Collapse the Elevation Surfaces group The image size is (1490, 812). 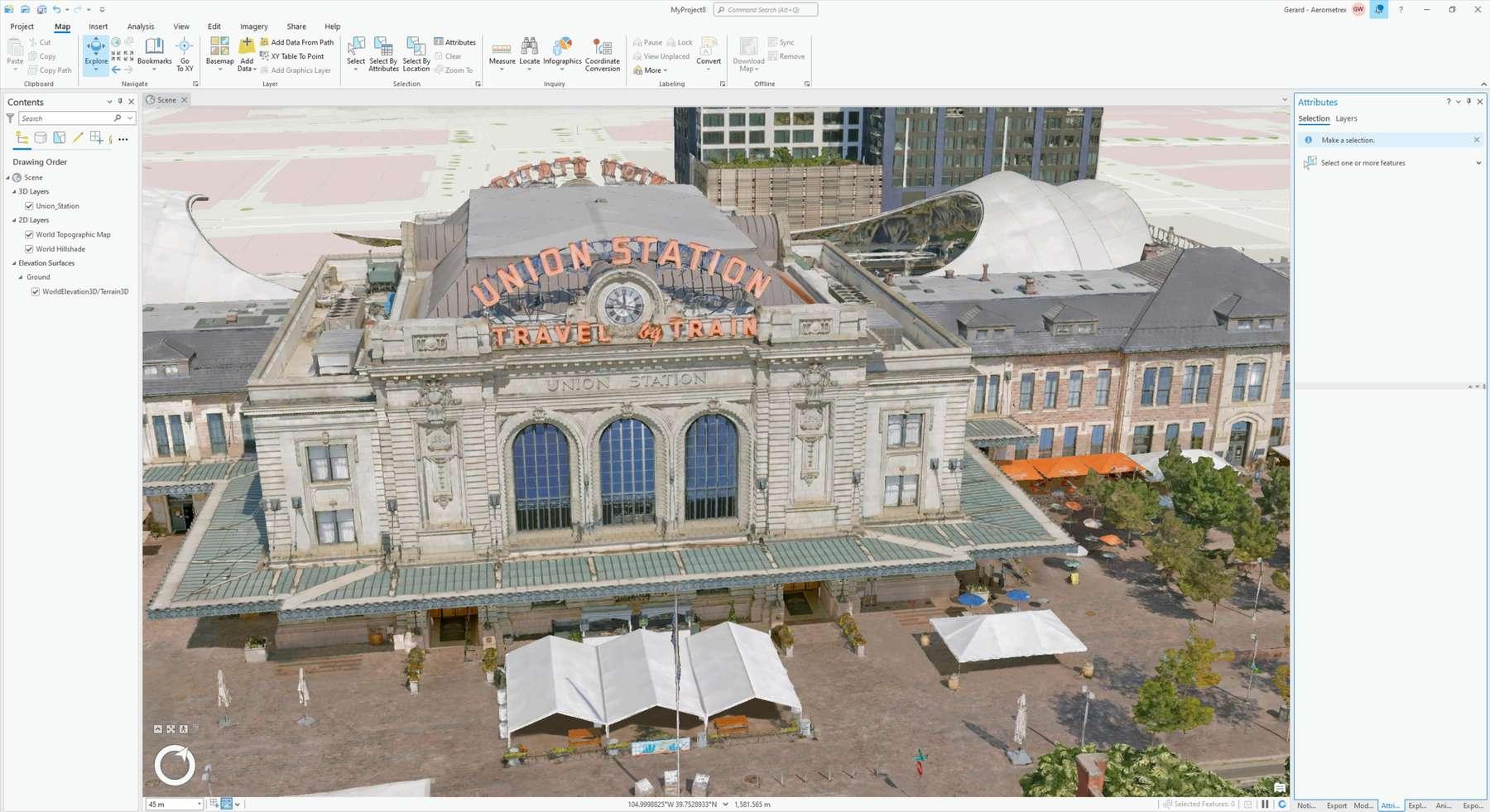point(14,263)
